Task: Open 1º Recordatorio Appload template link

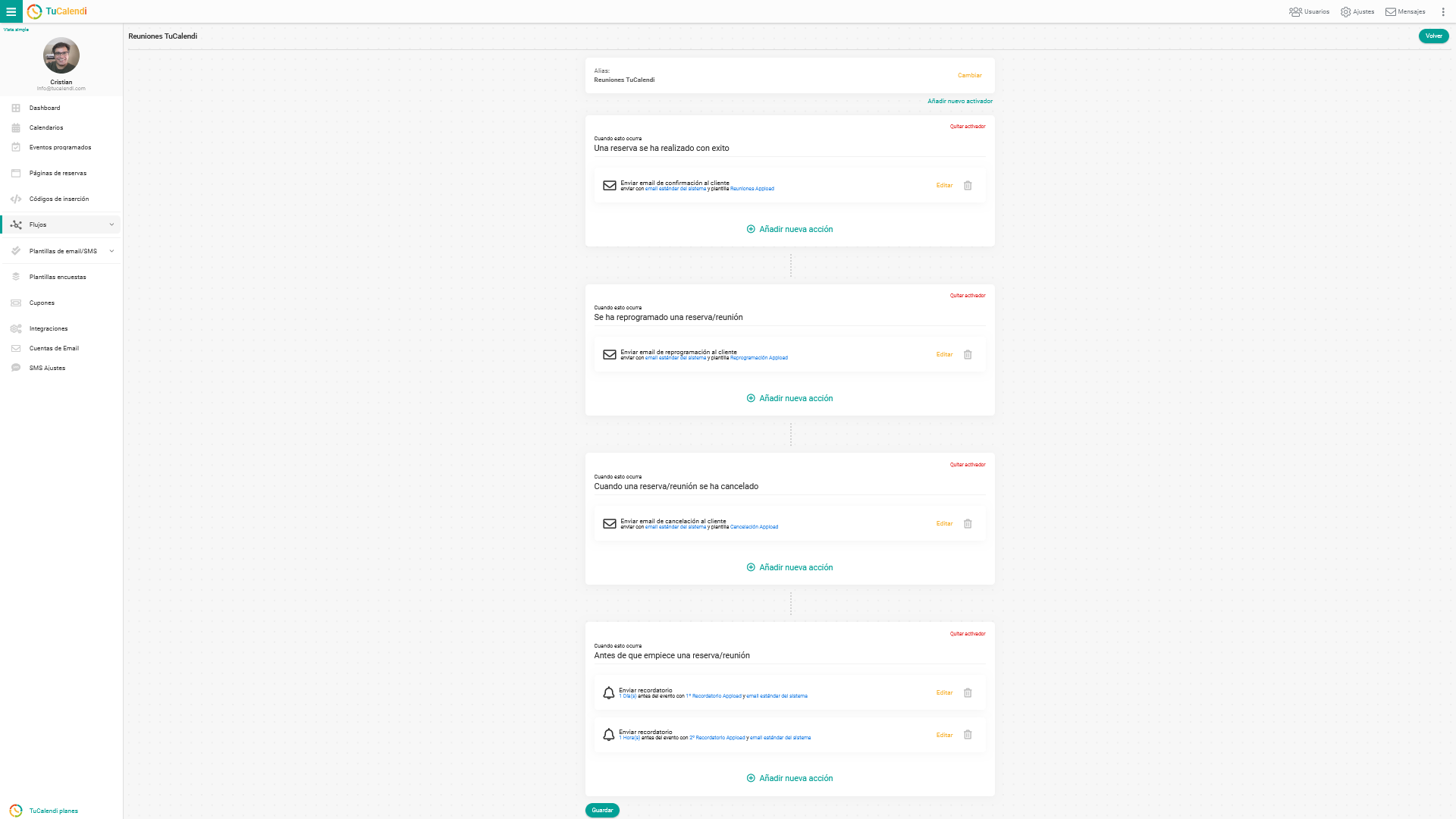Action: (714, 696)
